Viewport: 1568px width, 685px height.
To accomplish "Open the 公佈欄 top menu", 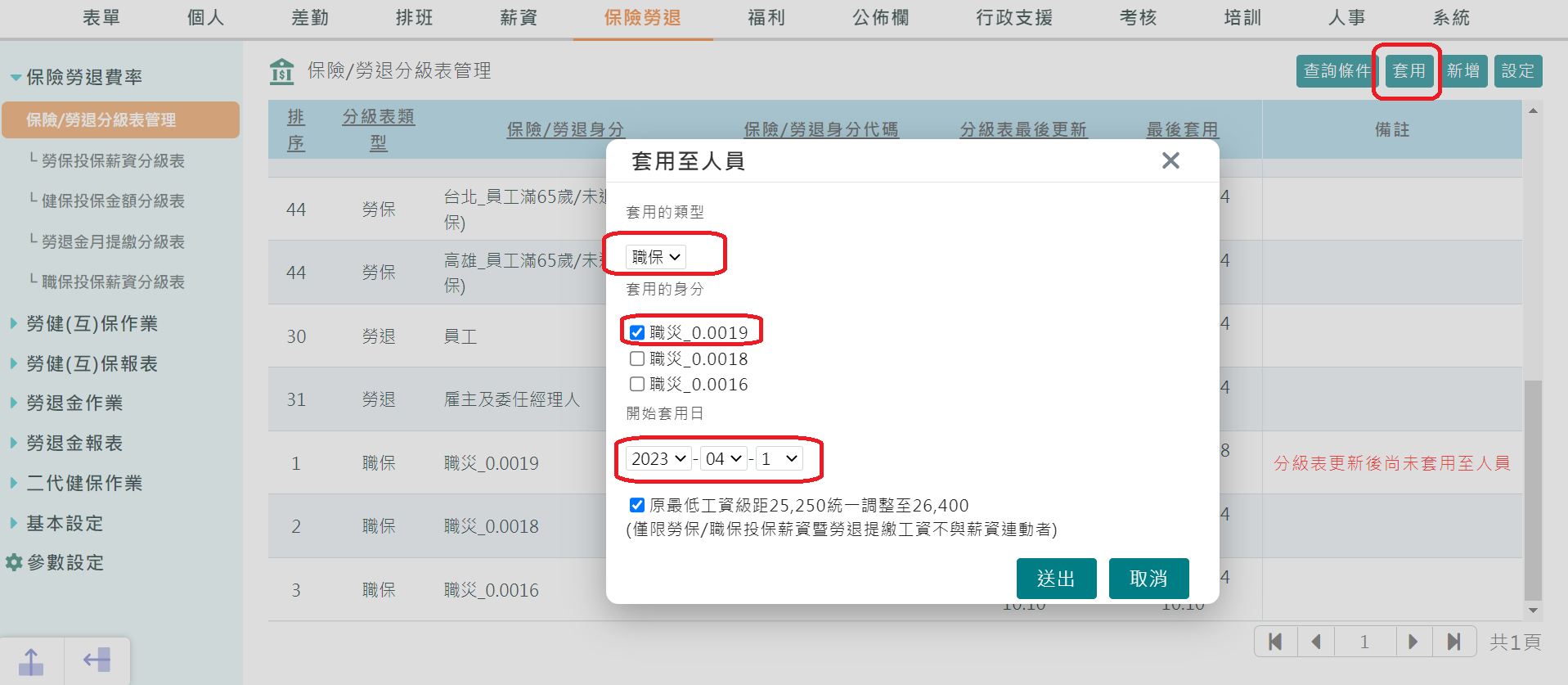I will pos(881,17).
